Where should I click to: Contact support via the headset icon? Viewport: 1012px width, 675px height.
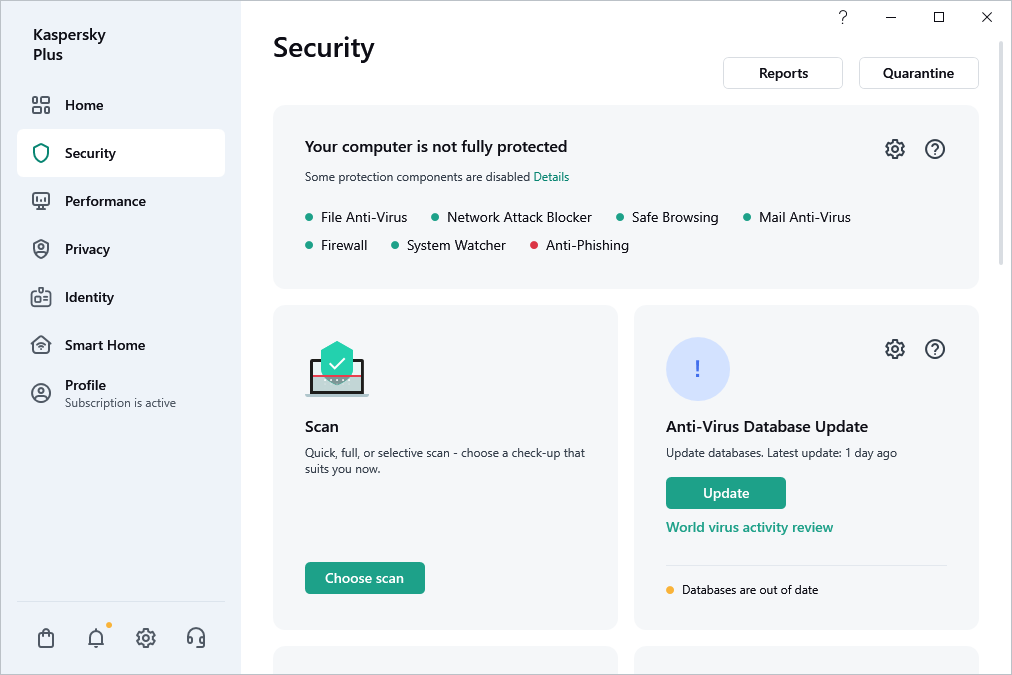click(195, 637)
